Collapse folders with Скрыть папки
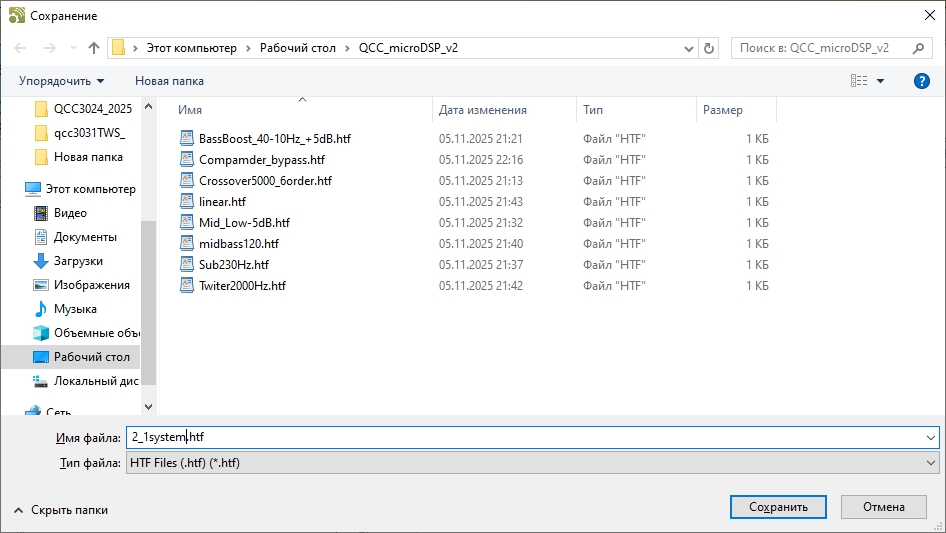Screen dimensions: 946x533 tap(61, 509)
